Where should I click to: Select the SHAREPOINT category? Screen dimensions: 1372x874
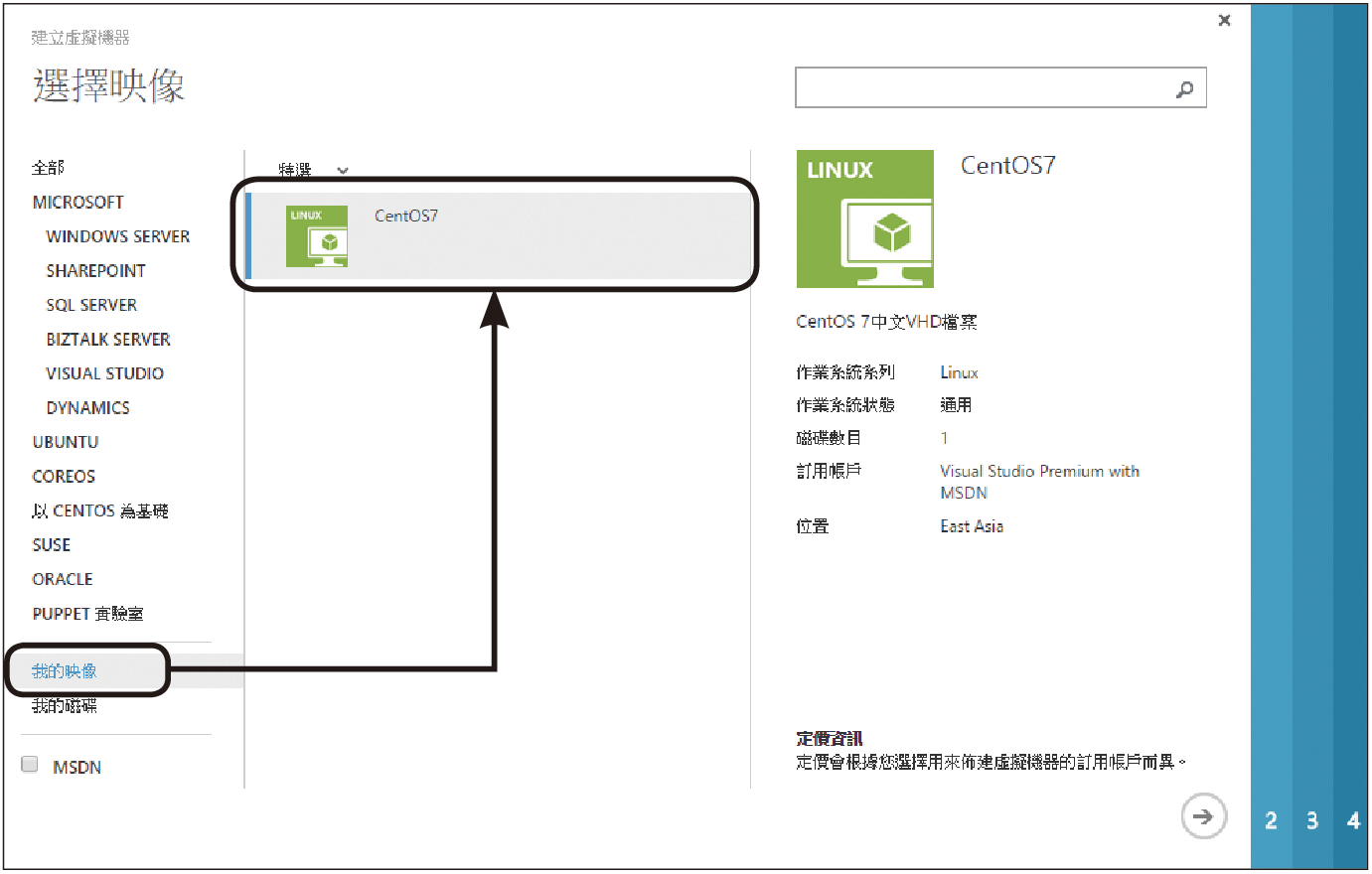[x=95, y=270]
